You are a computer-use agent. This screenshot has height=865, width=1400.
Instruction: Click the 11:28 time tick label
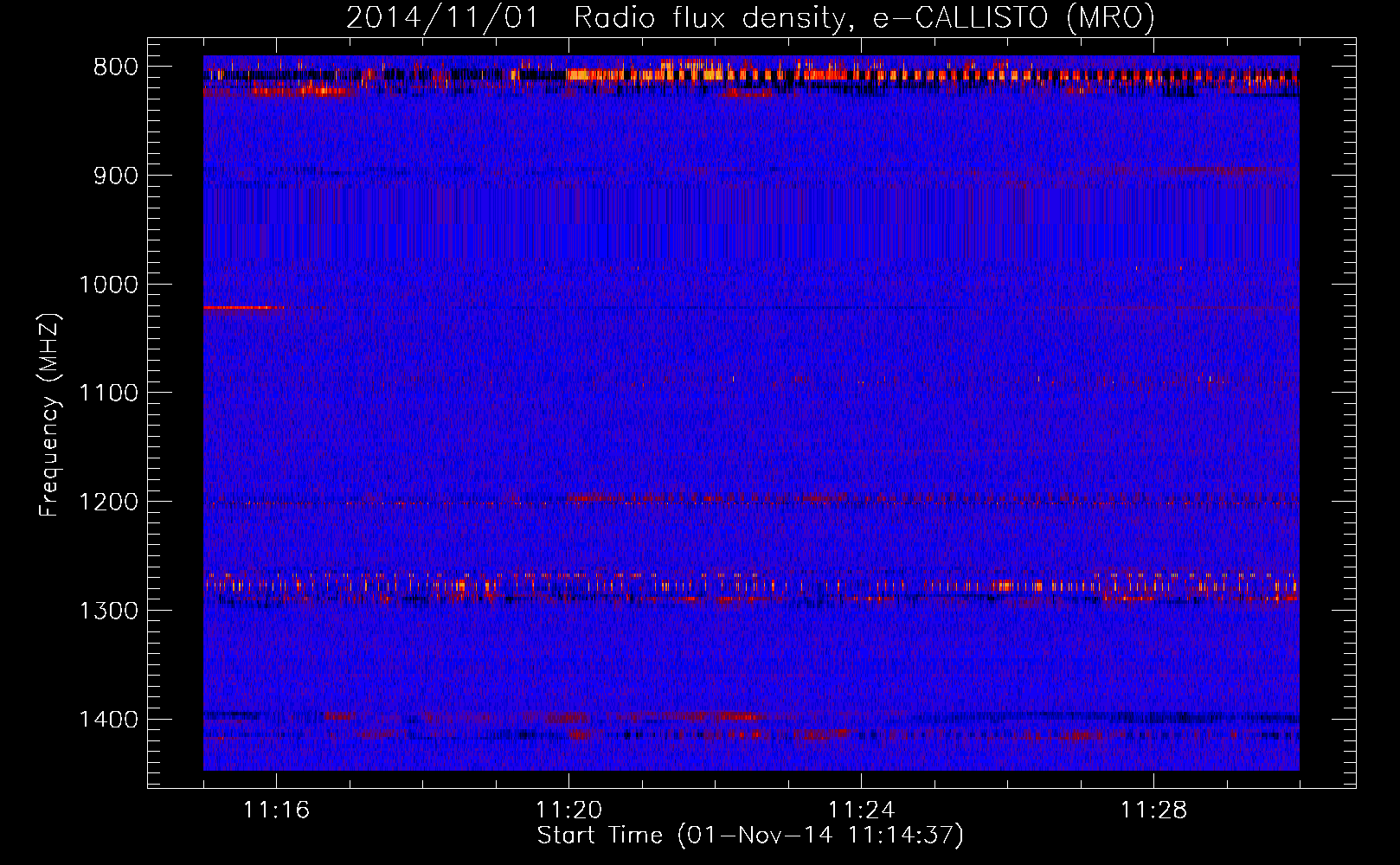click(x=1154, y=811)
